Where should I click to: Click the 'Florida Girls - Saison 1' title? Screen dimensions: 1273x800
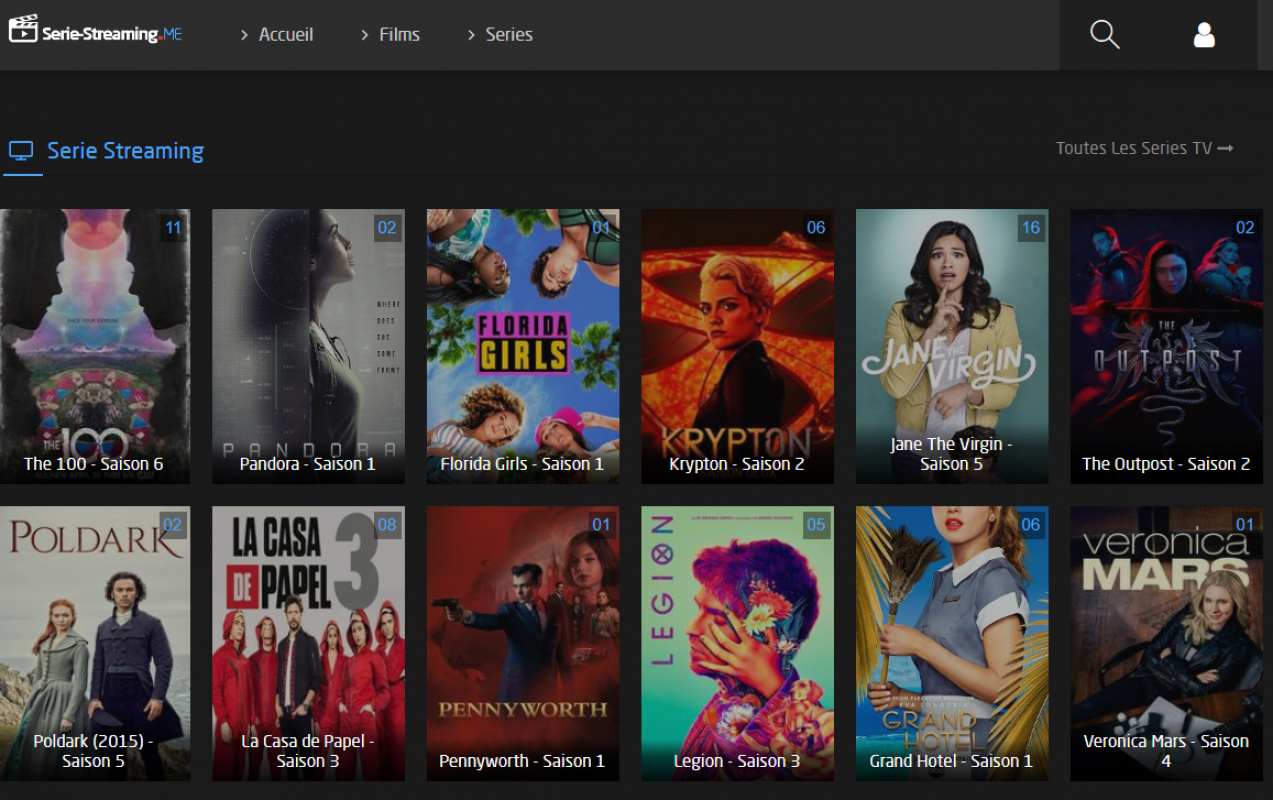click(x=523, y=464)
